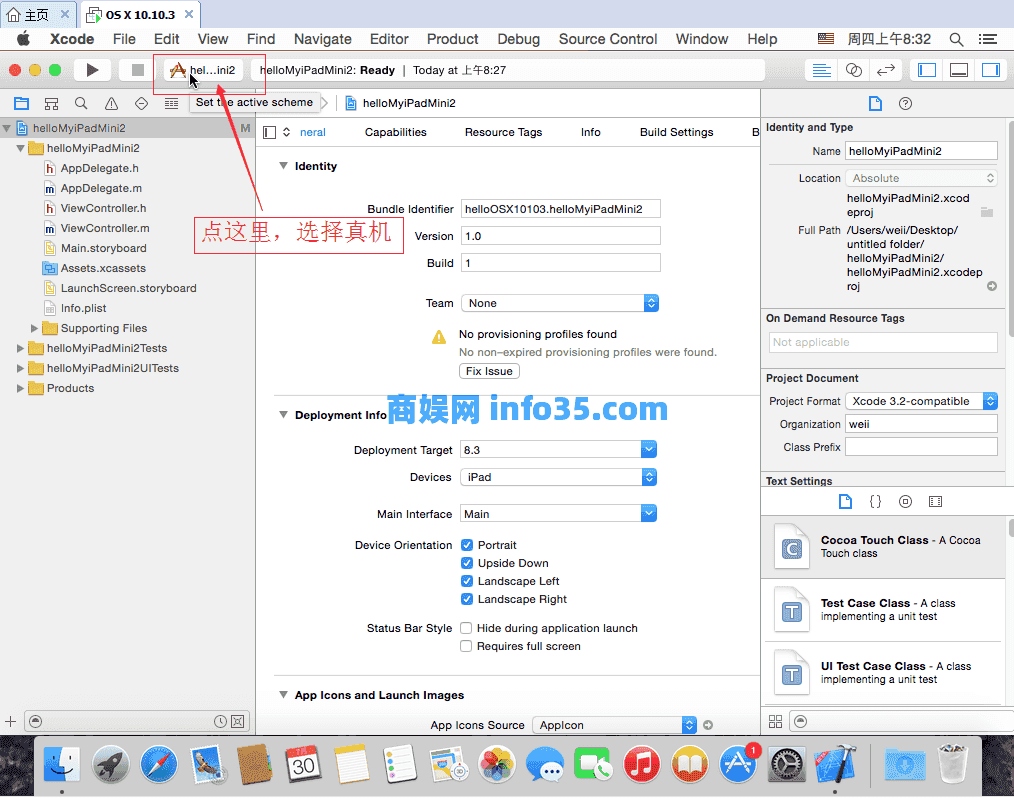The width and height of the screenshot is (1014, 798).
Task: Show the version editor
Action: point(885,70)
